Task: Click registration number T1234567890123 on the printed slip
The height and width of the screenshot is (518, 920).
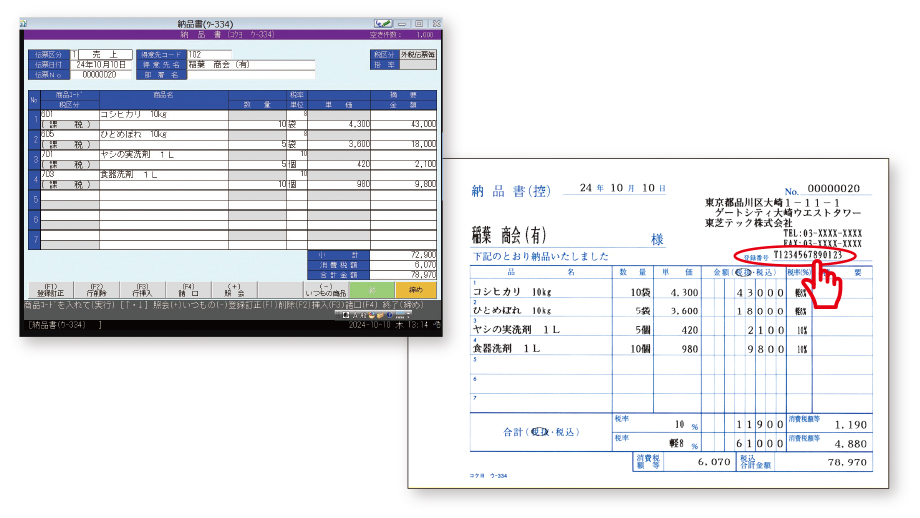Action: [808, 255]
